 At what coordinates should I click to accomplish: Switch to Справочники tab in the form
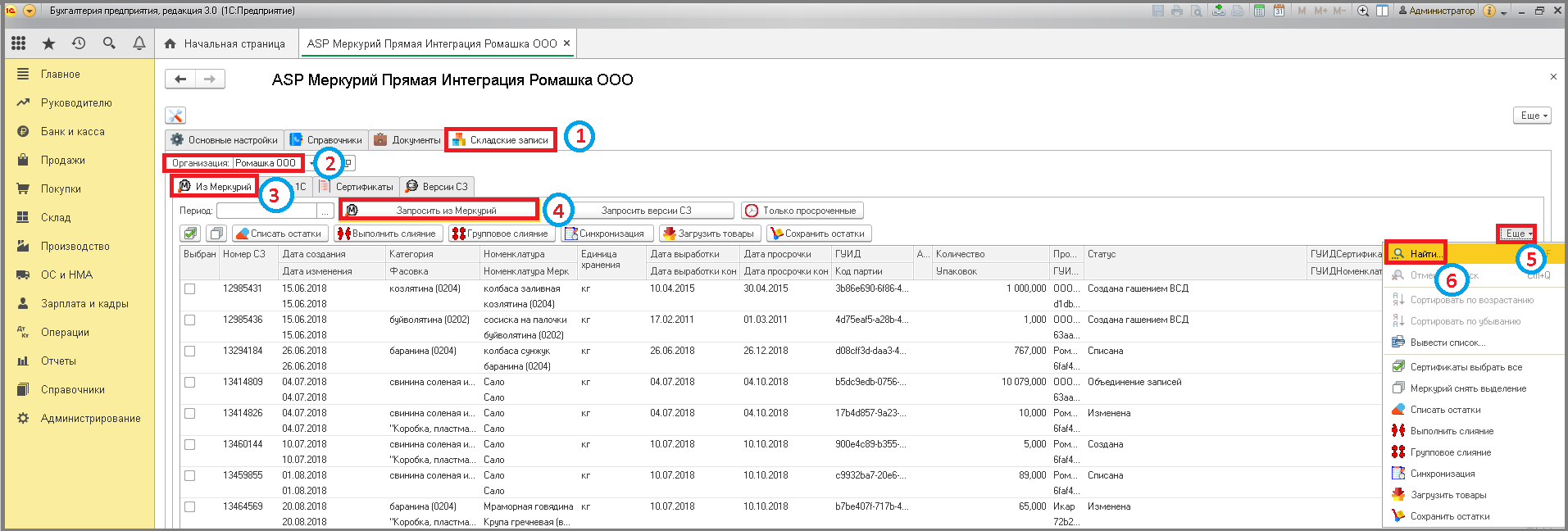[x=326, y=140]
